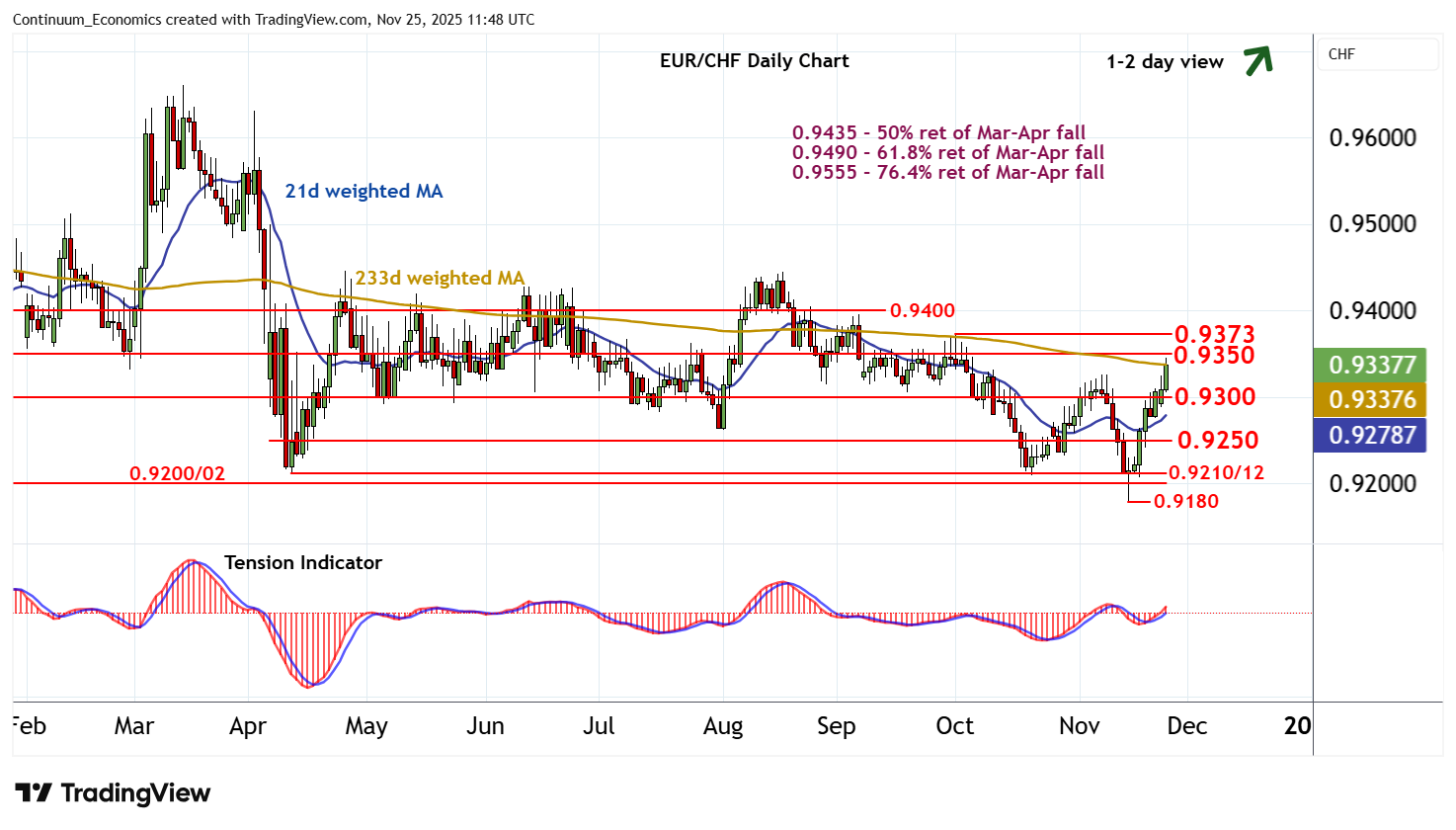The width and height of the screenshot is (1456, 830).
Task: Click the TradingView logo
Action: click(x=113, y=792)
